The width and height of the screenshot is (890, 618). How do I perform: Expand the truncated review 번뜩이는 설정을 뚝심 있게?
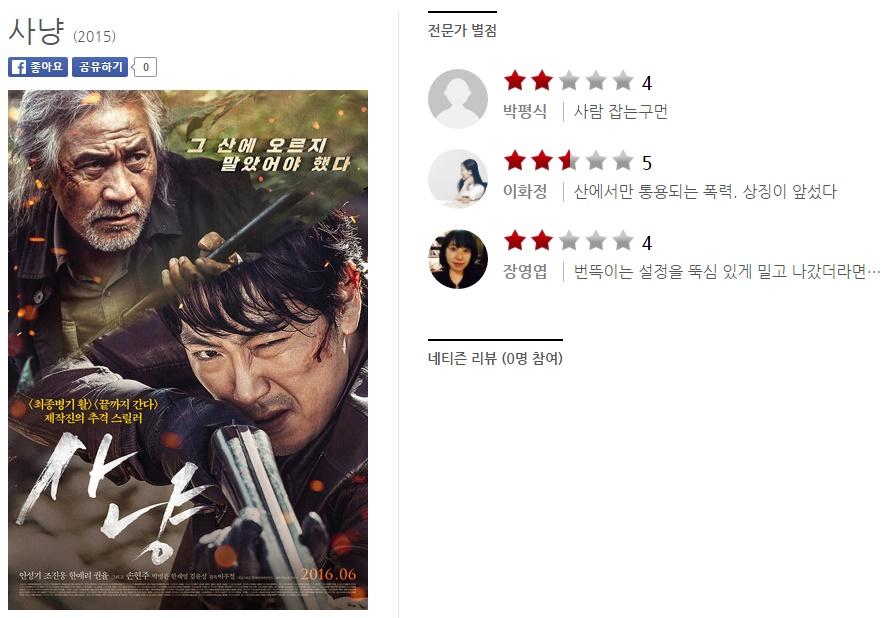(727, 271)
